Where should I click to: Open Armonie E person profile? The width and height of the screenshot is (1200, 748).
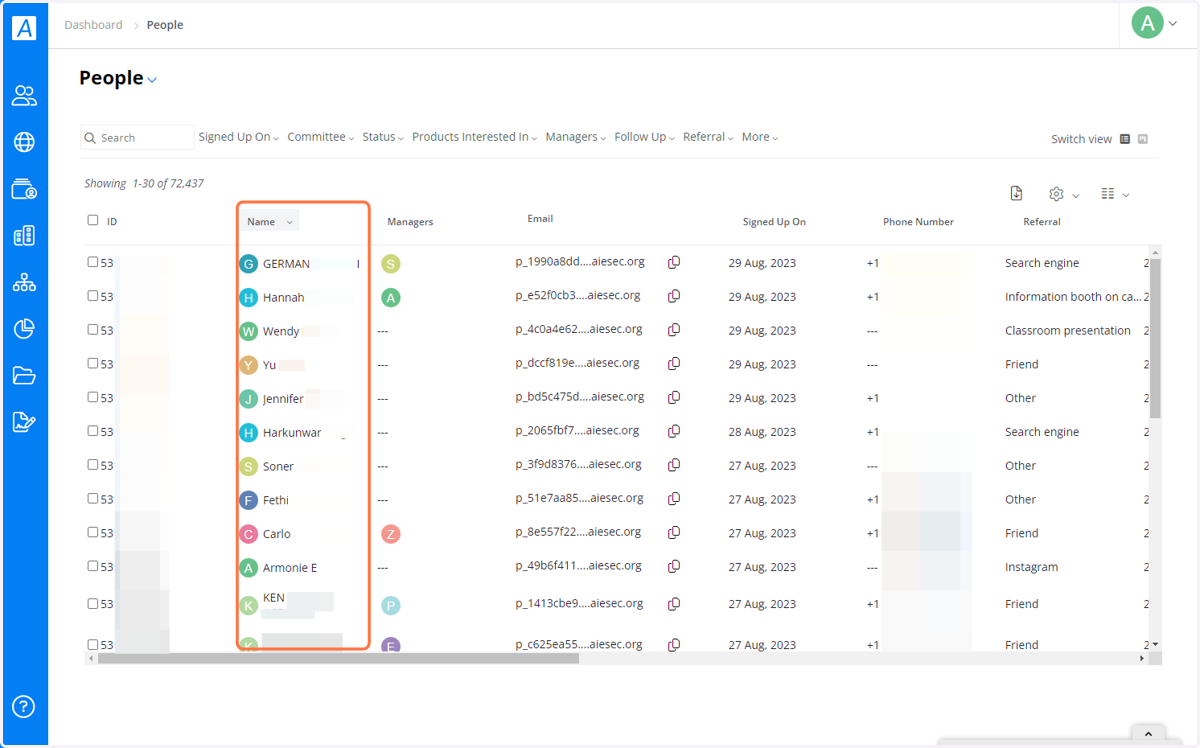[290, 568]
